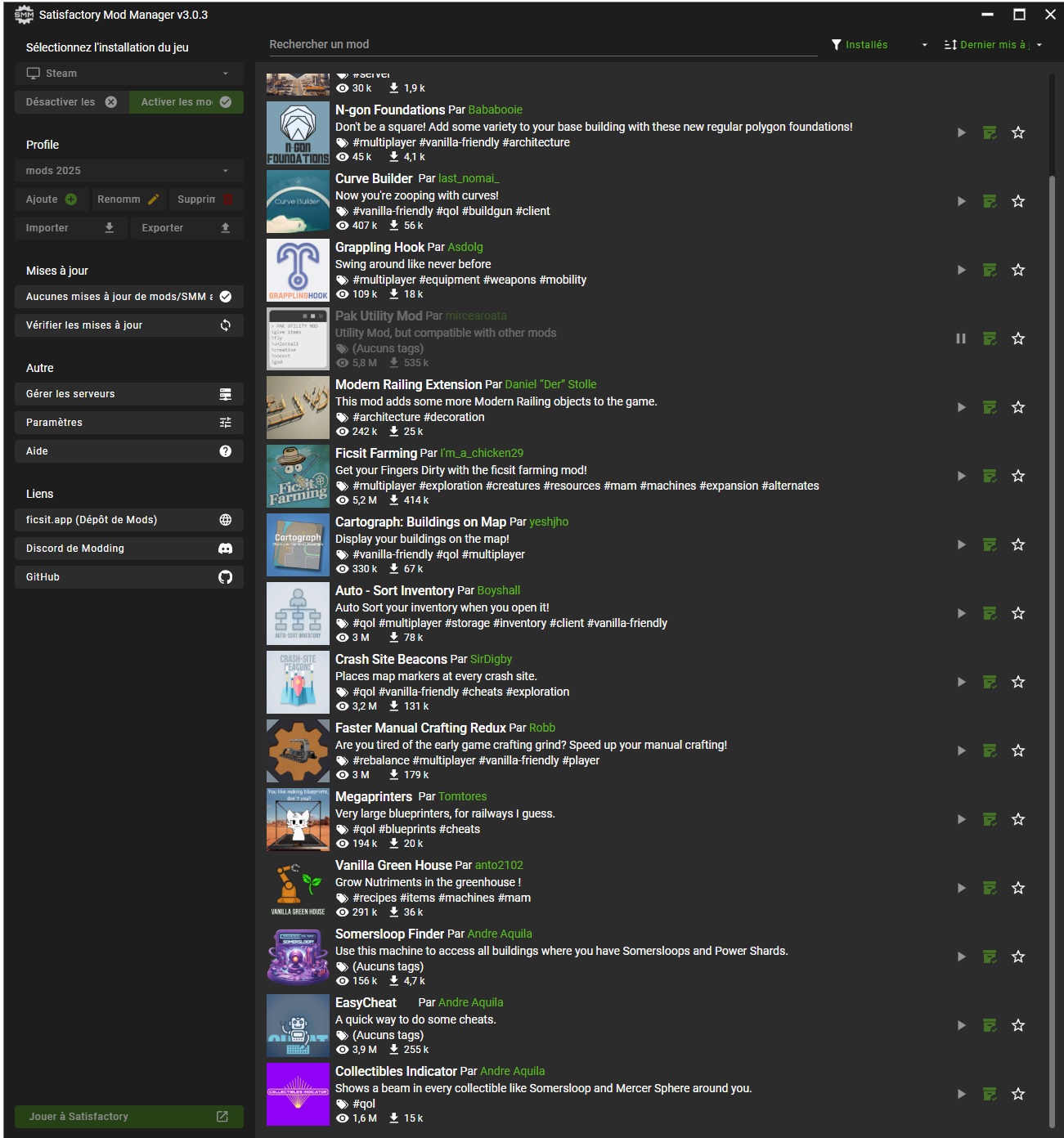This screenshot has width=1064, height=1138.
Task: Delete the profile with Supprimer
Action: pyautogui.click(x=206, y=199)
